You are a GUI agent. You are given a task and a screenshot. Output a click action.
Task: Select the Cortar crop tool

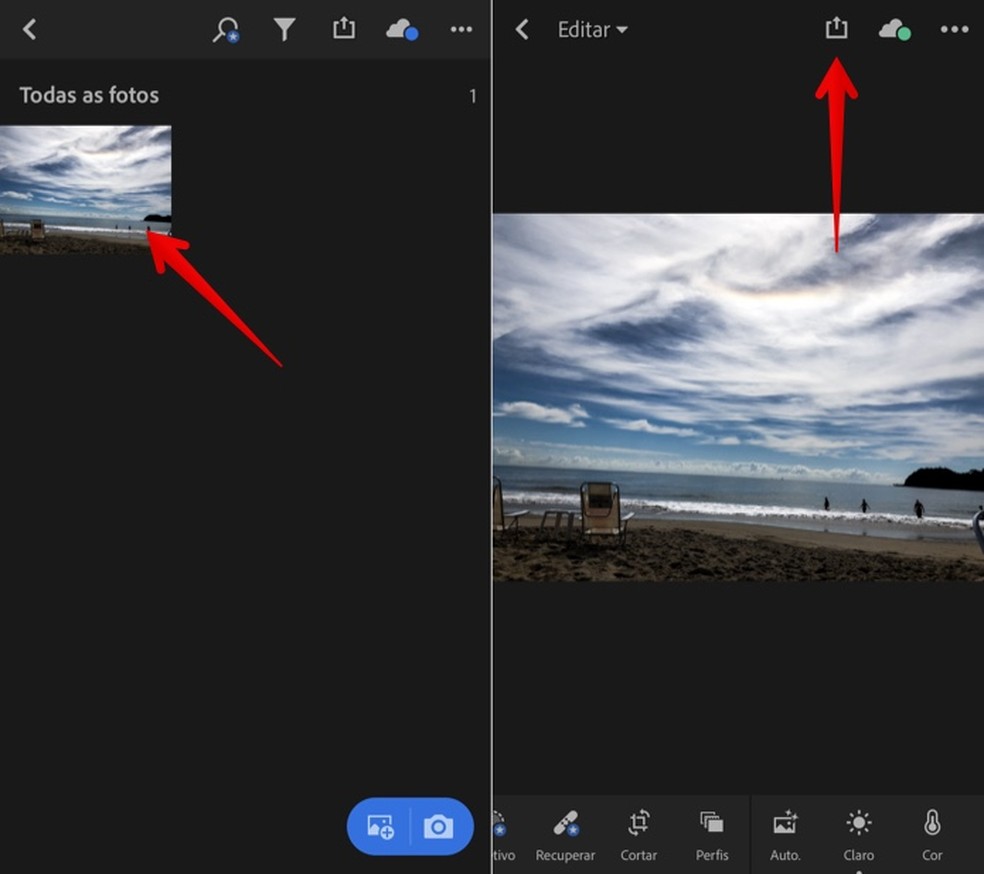[638, 834]
